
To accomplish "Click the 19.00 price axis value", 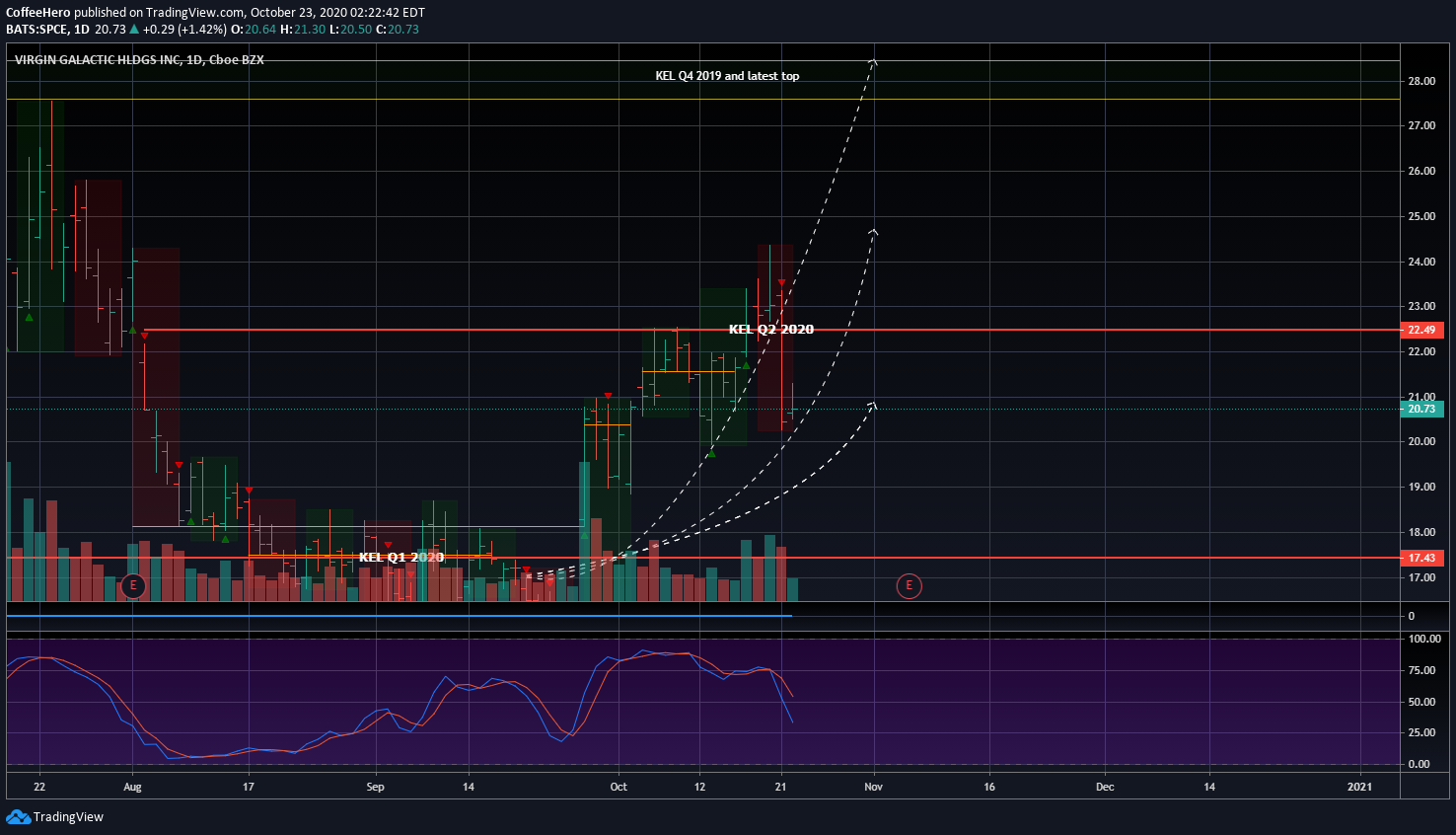I will [x=1421, y=487].
